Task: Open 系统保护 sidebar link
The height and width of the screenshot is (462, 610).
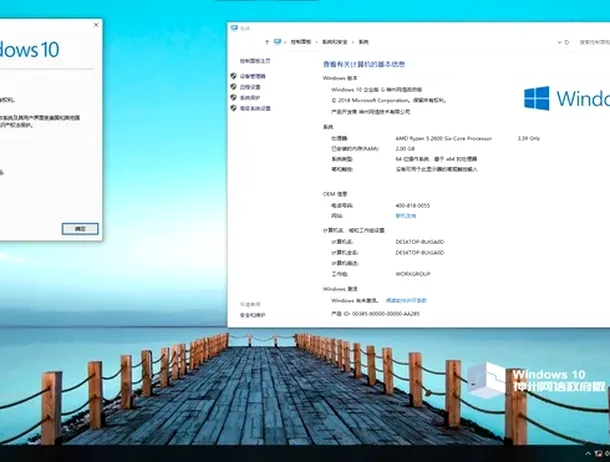Action: [x=250, y=98]
